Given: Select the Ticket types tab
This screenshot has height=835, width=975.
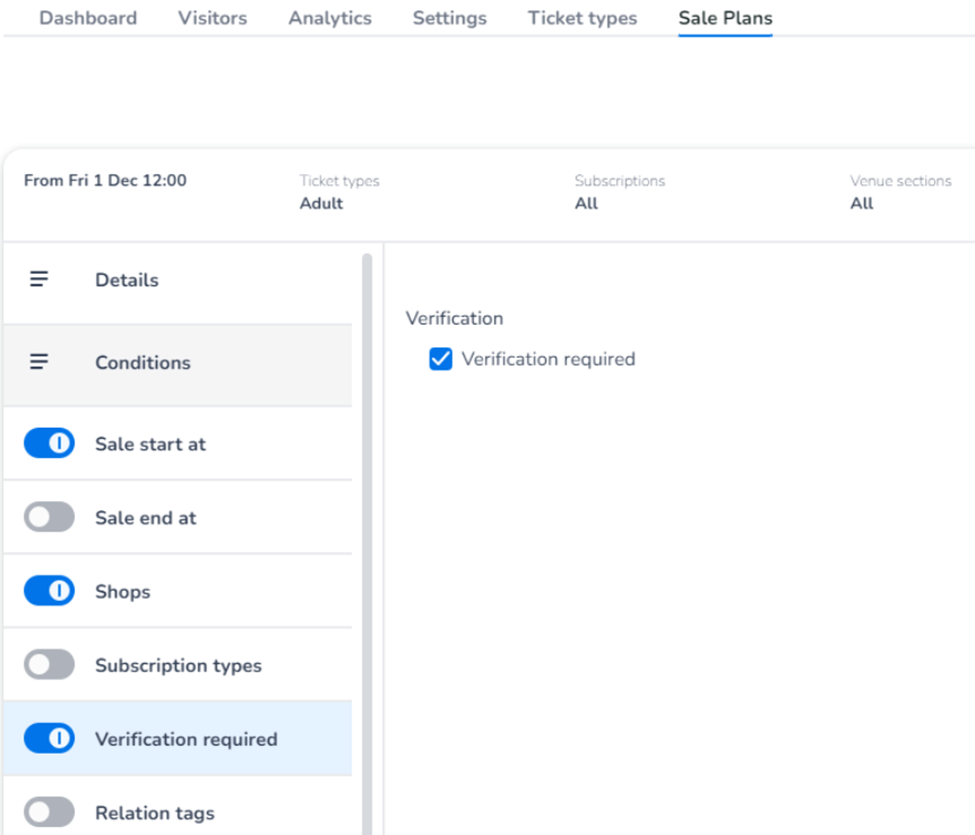Looking at the screenshot, I should [x=582, y=18].
